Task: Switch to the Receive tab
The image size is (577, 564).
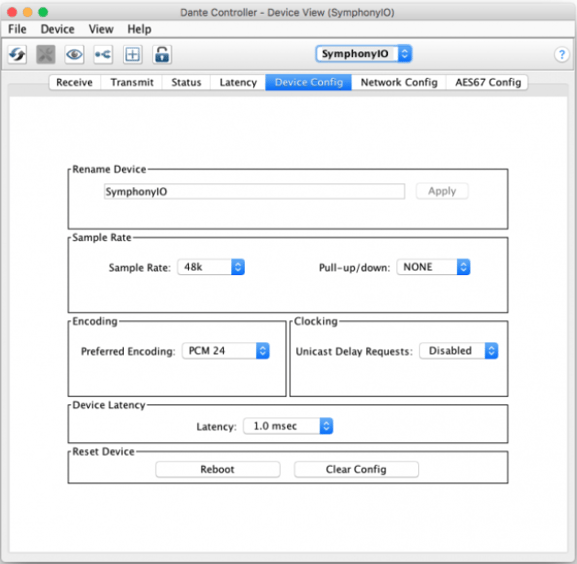Action: click(x=74, y=82)
